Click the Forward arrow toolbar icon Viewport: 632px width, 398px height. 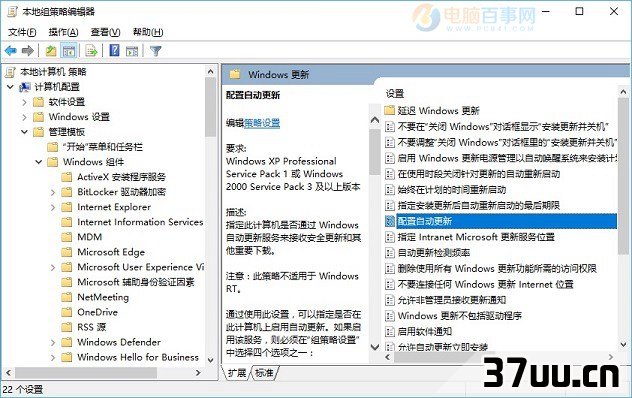[27, 51]
